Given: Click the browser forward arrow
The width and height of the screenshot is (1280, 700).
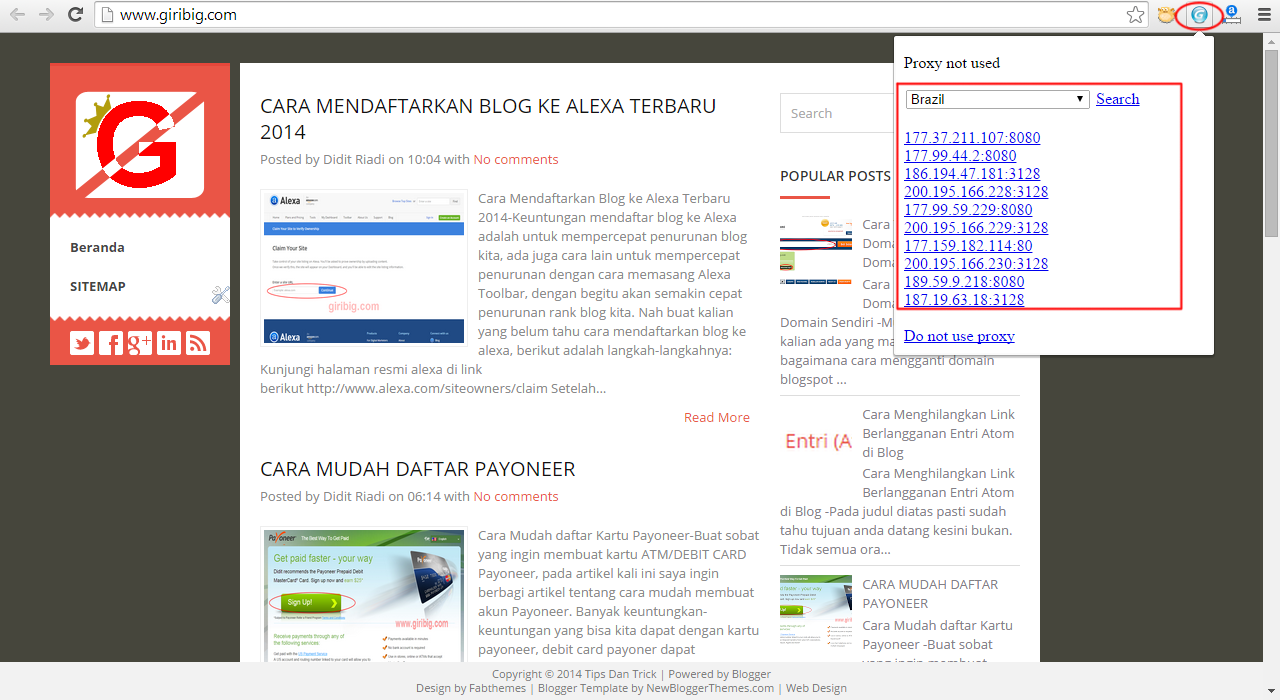Looking at the screenshot, I should [46, 15].
